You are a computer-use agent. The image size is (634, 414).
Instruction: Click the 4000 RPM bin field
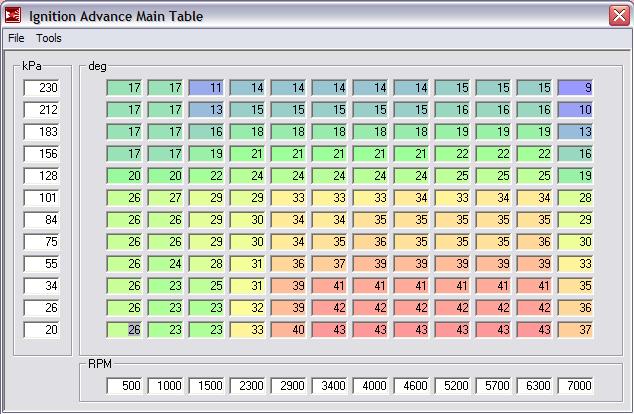pyautogui.click(x=370, y=385)
